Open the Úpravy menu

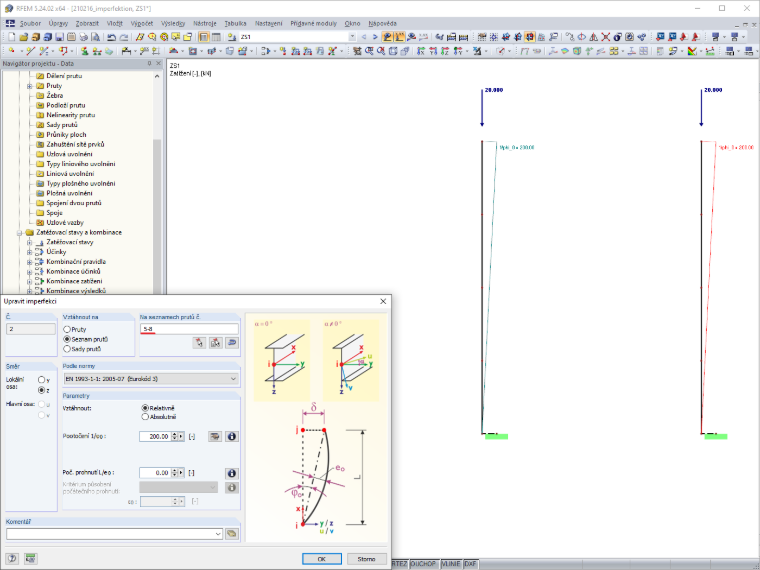pos(58,23)
